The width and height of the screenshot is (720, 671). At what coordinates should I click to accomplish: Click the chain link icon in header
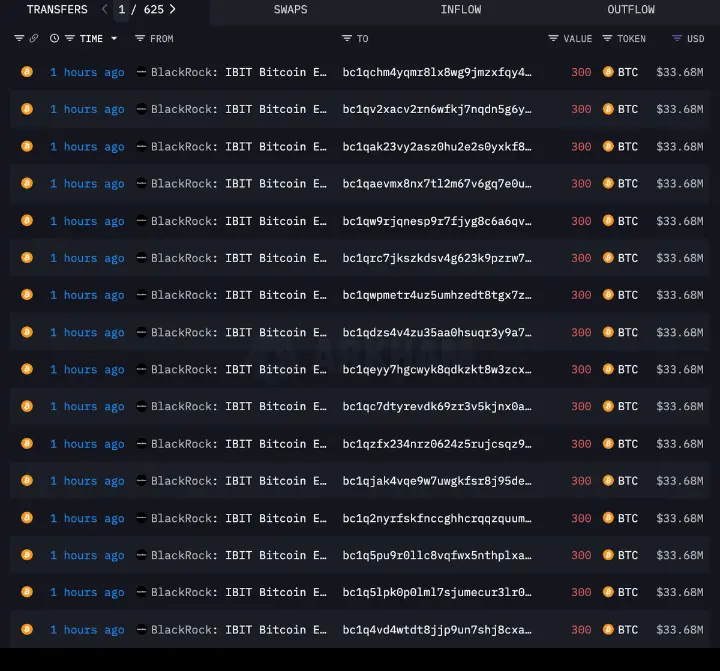(34, 38)
